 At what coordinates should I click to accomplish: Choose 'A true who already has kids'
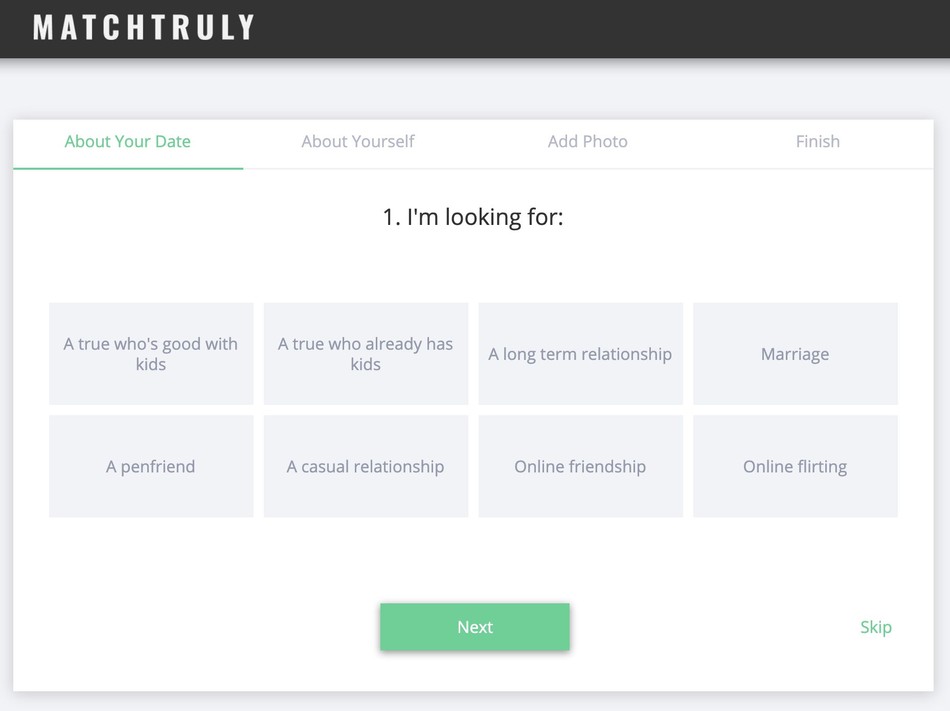(365, 354)
